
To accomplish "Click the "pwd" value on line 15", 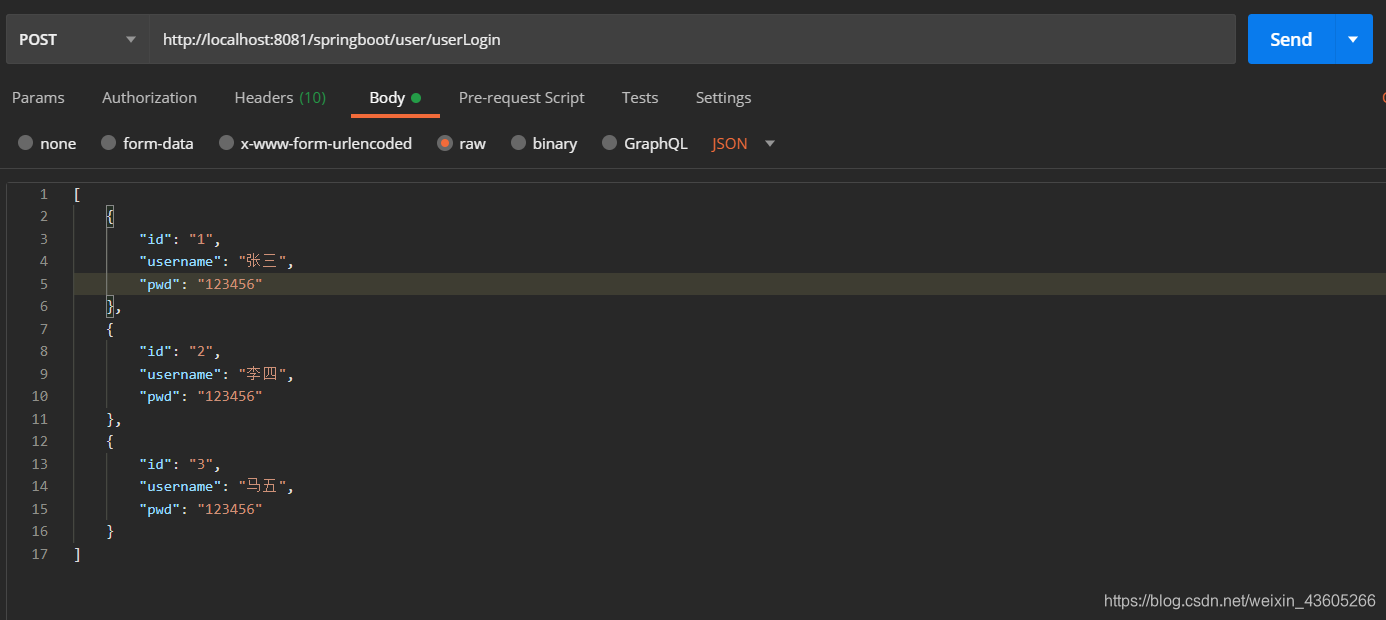I will (x=229, y=509).
